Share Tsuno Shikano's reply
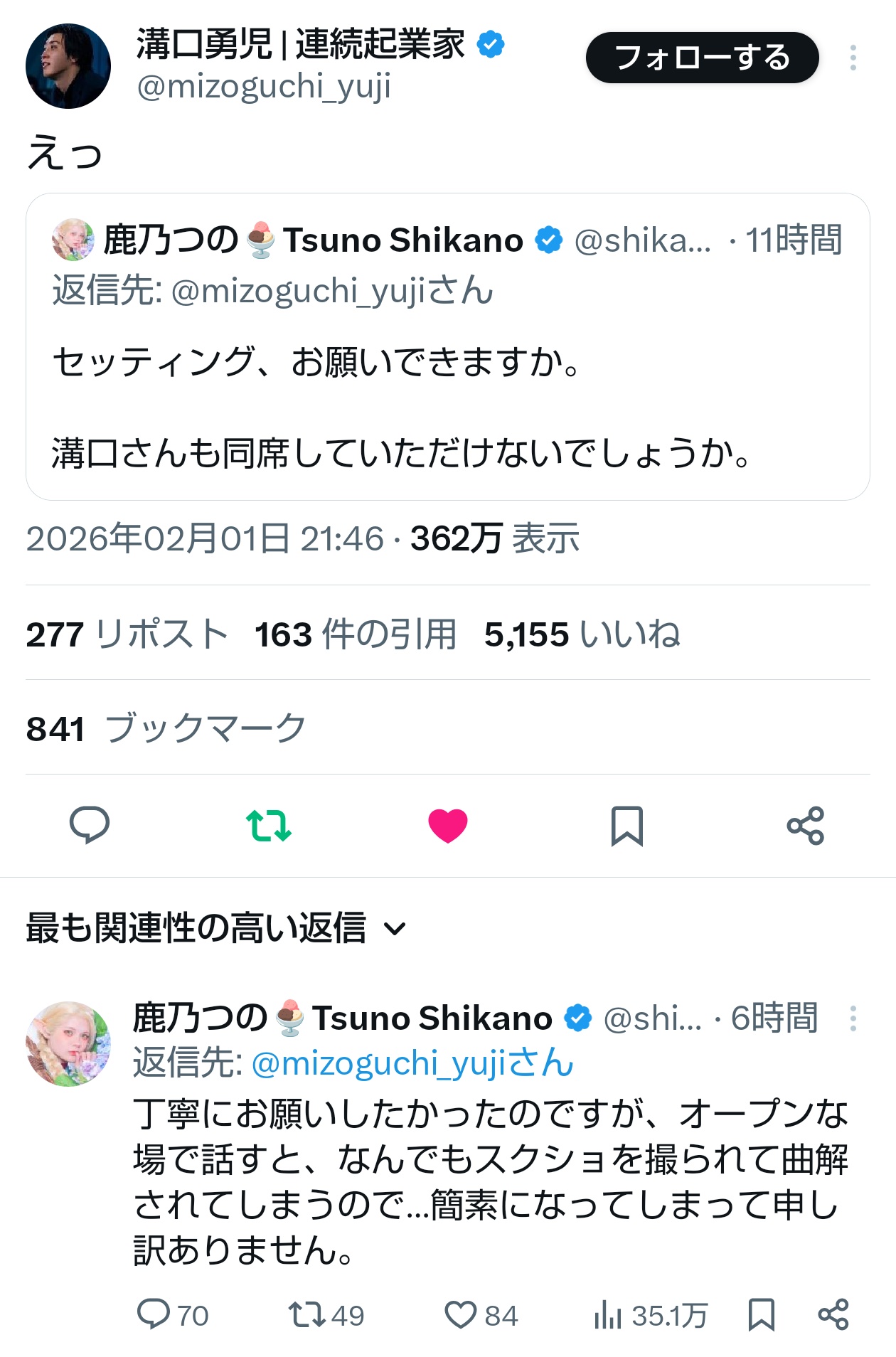The height and width of the screenshot is (1357, 896). click(833, 1314)
